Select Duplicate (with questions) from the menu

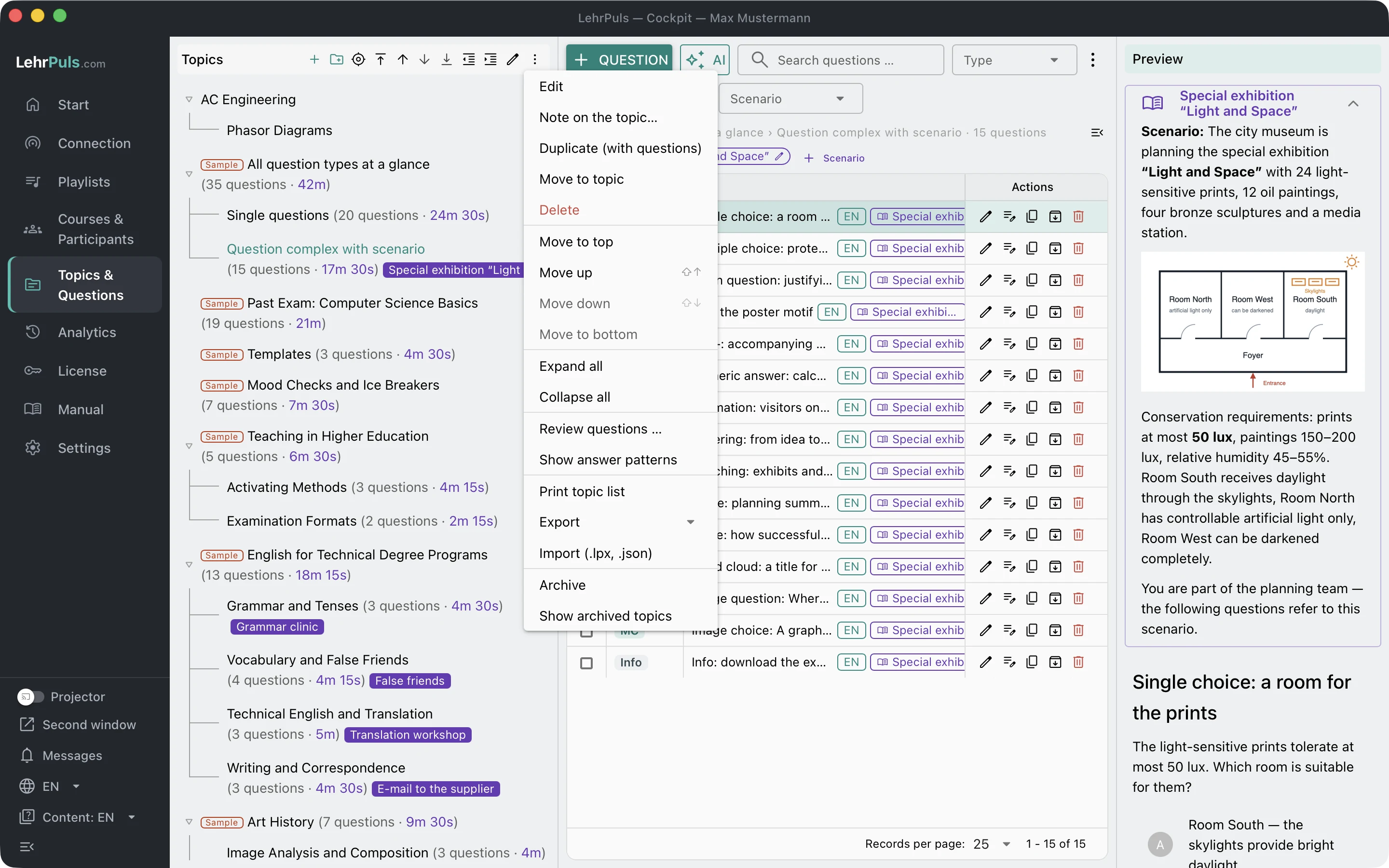click(620, 148)
